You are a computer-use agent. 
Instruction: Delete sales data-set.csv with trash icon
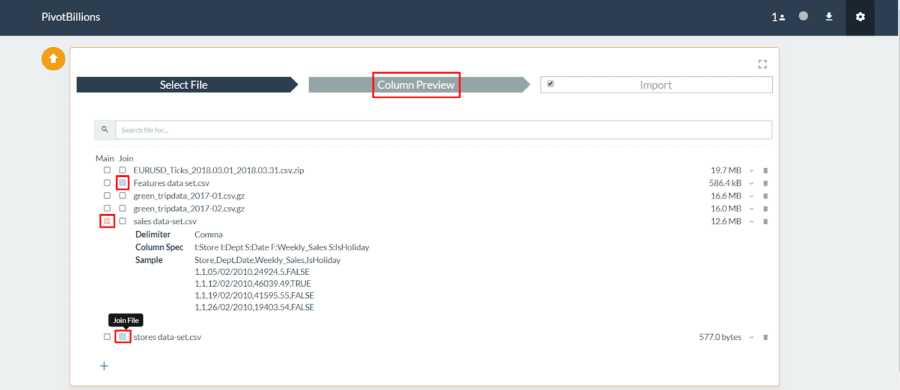[x=765, y=221]
